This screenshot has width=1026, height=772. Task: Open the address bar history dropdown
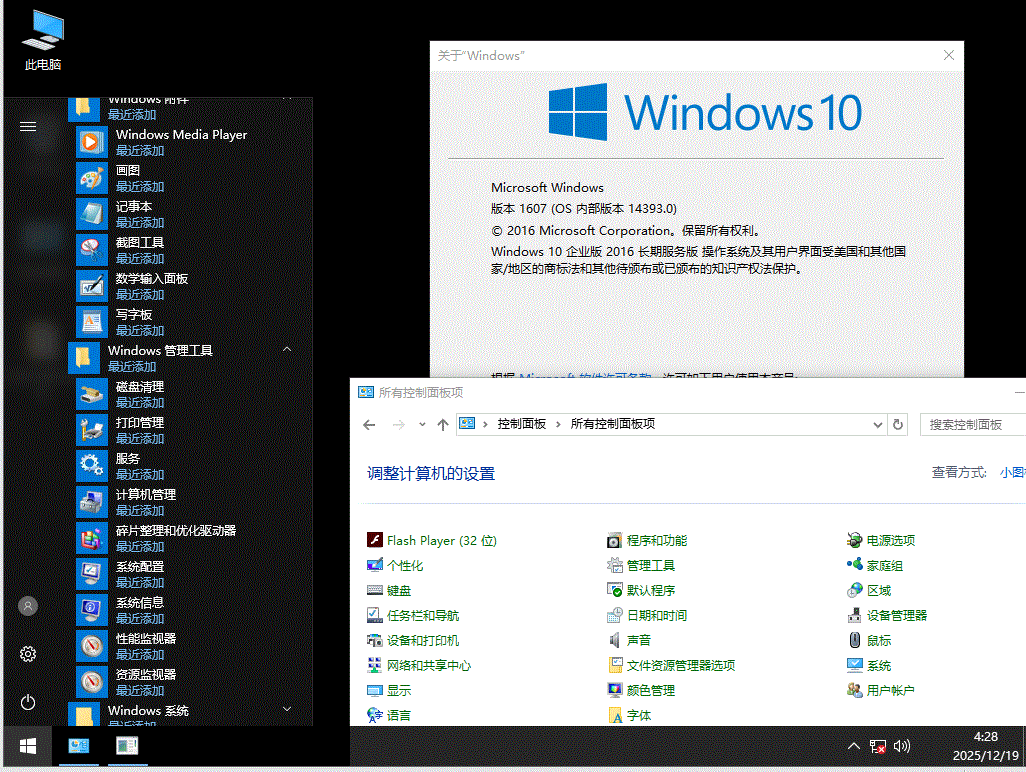pyautogui.click(x=877, y=424)
